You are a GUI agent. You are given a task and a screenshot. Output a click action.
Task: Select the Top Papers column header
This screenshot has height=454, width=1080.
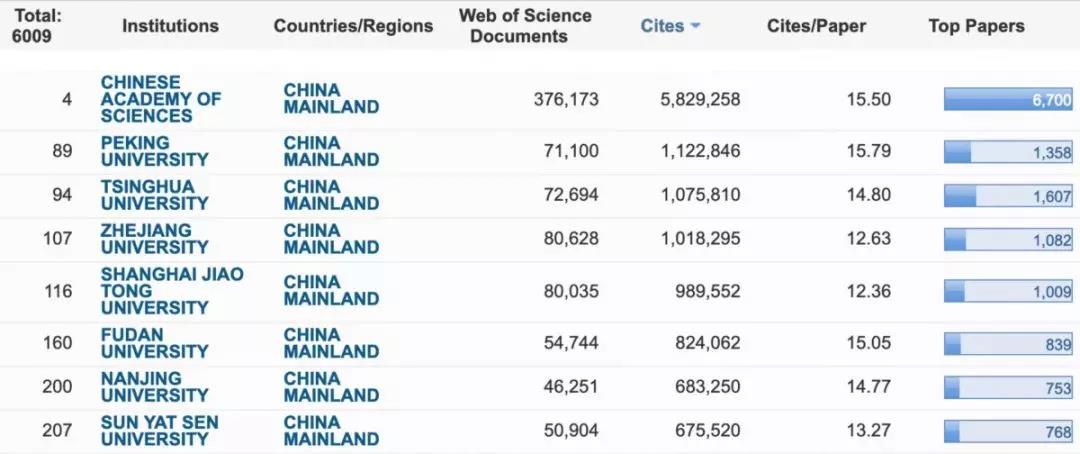[976, 26]
